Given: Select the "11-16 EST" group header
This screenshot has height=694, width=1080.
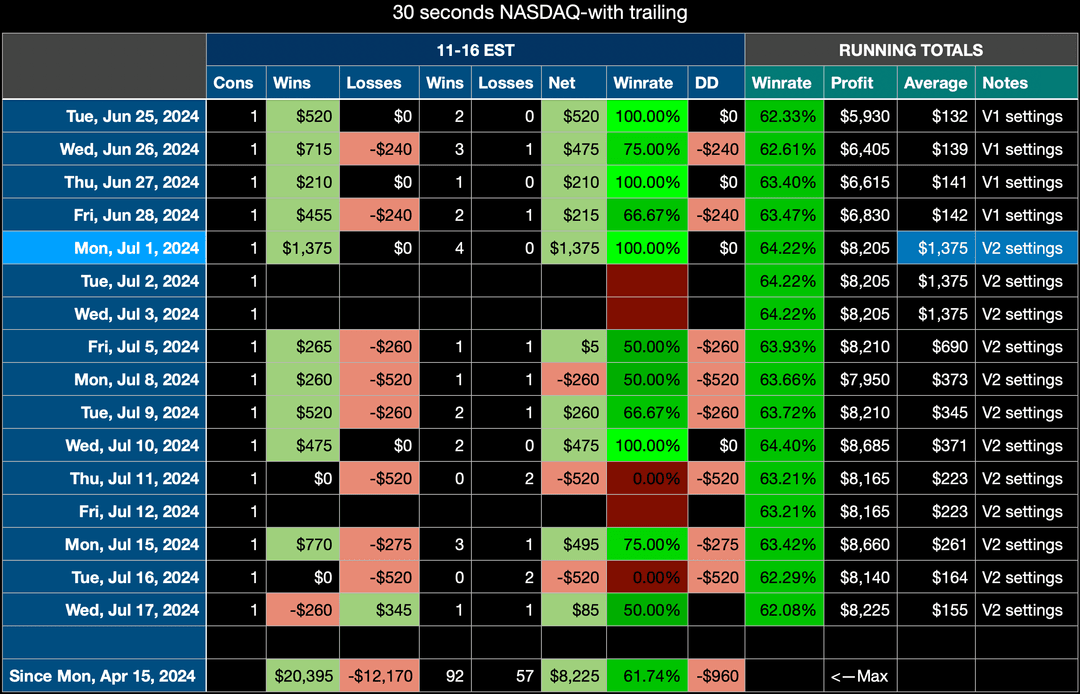Looking at the screenshot, I should (x=475, y=50).
